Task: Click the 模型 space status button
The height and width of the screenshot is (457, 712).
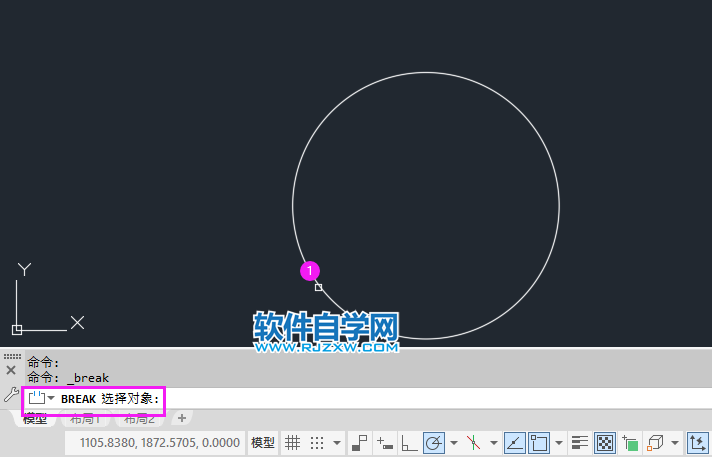Action: pyautogui.click(x=263, y=442)
